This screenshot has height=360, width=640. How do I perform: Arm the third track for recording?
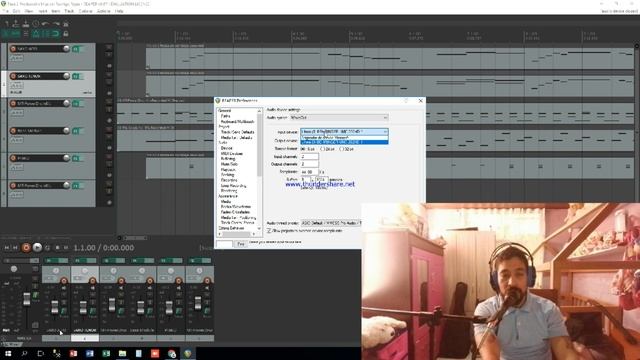(13, 103)
